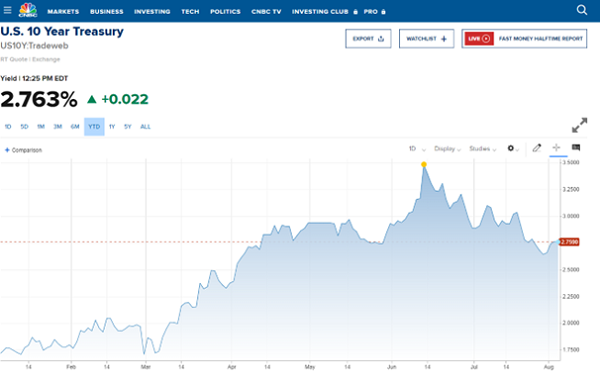This screenshot has width=600, height=383.
Task: Open the Studies dropdown
Action: [483, 149]
